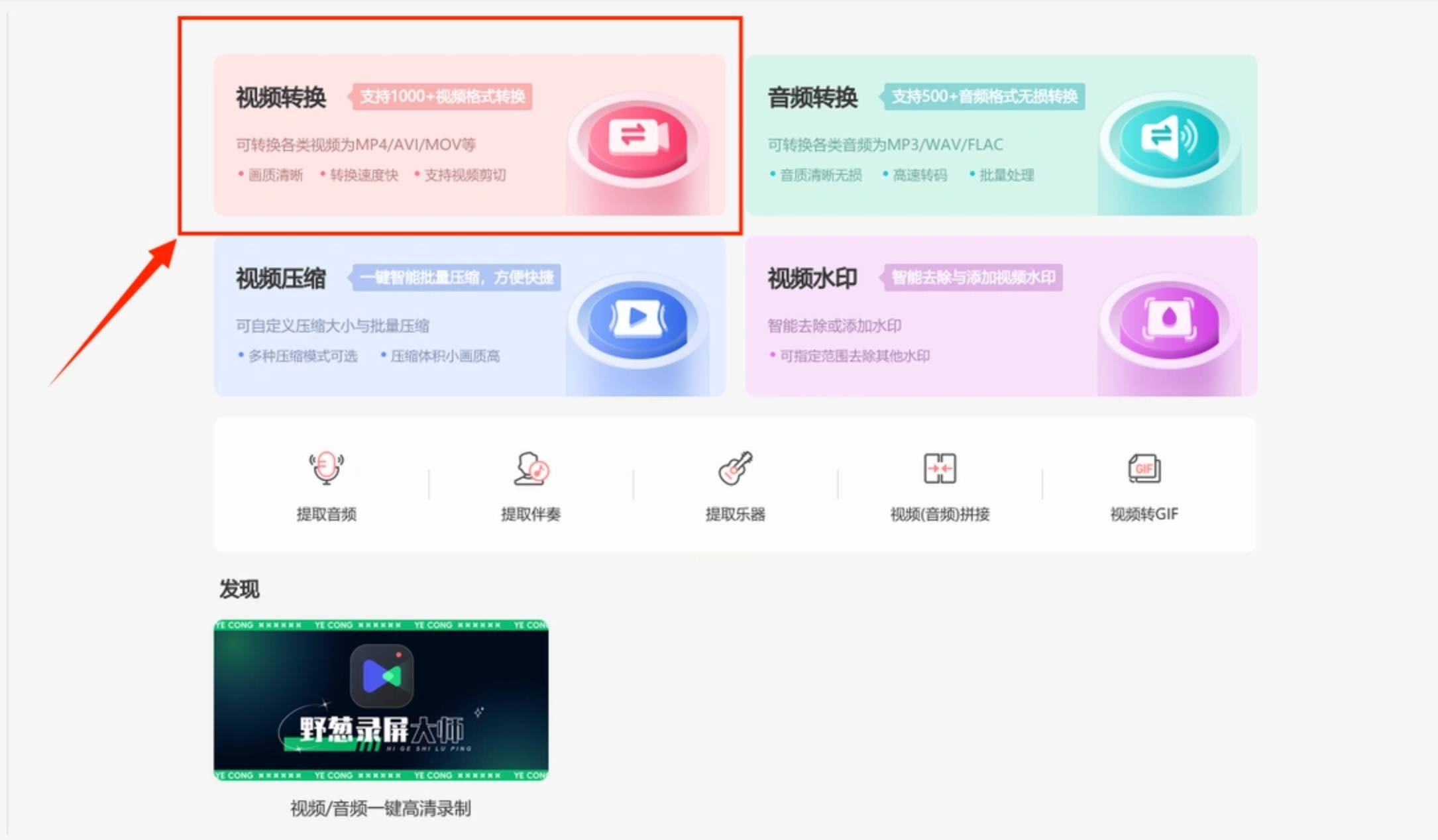Viewport: 1438px width, 840px height.
Task: Click the 视频(音频)拼接 label
Action: pyautogui.click(x=940, y=514)
